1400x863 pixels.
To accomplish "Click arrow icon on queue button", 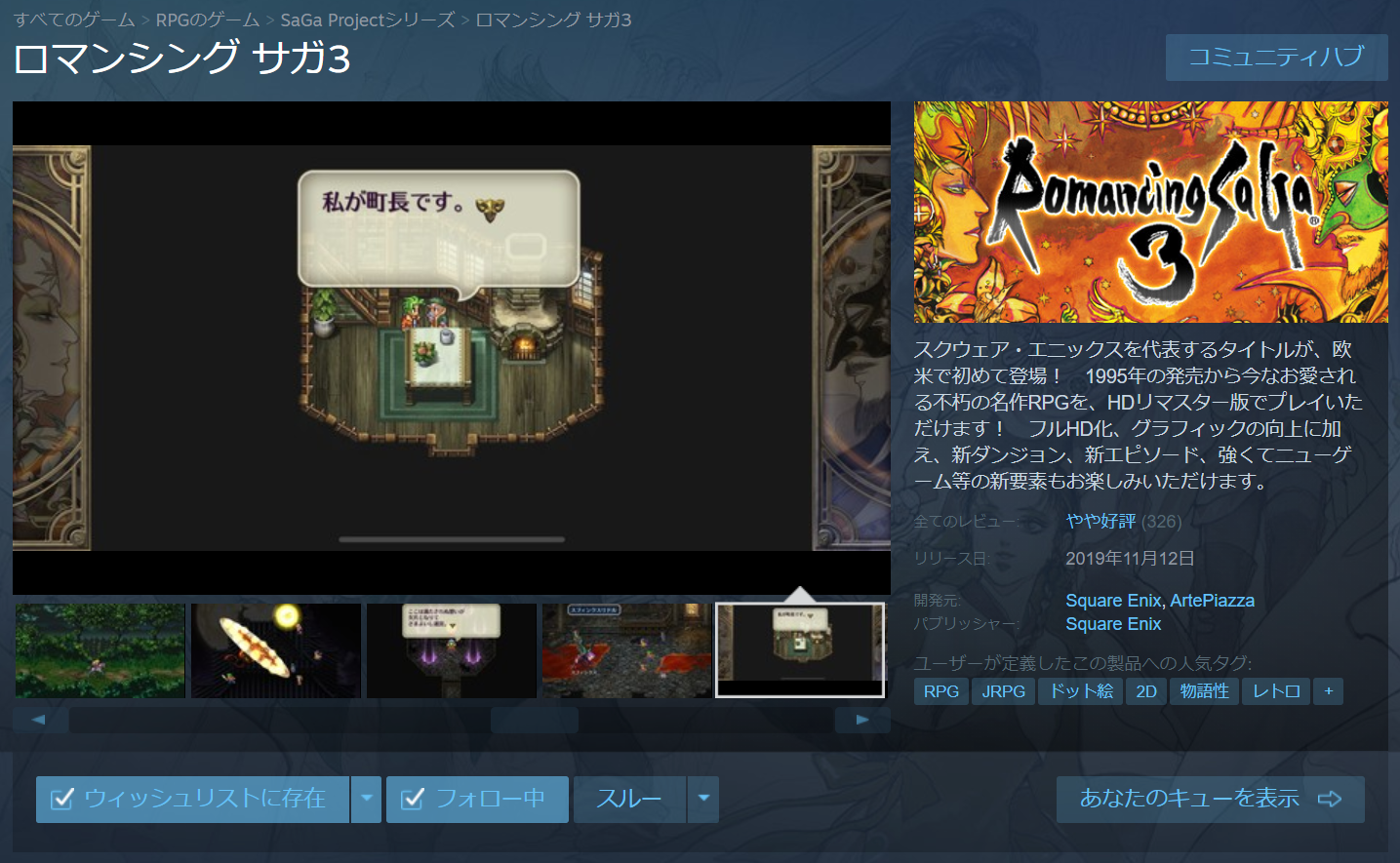I will point(1330,799).
